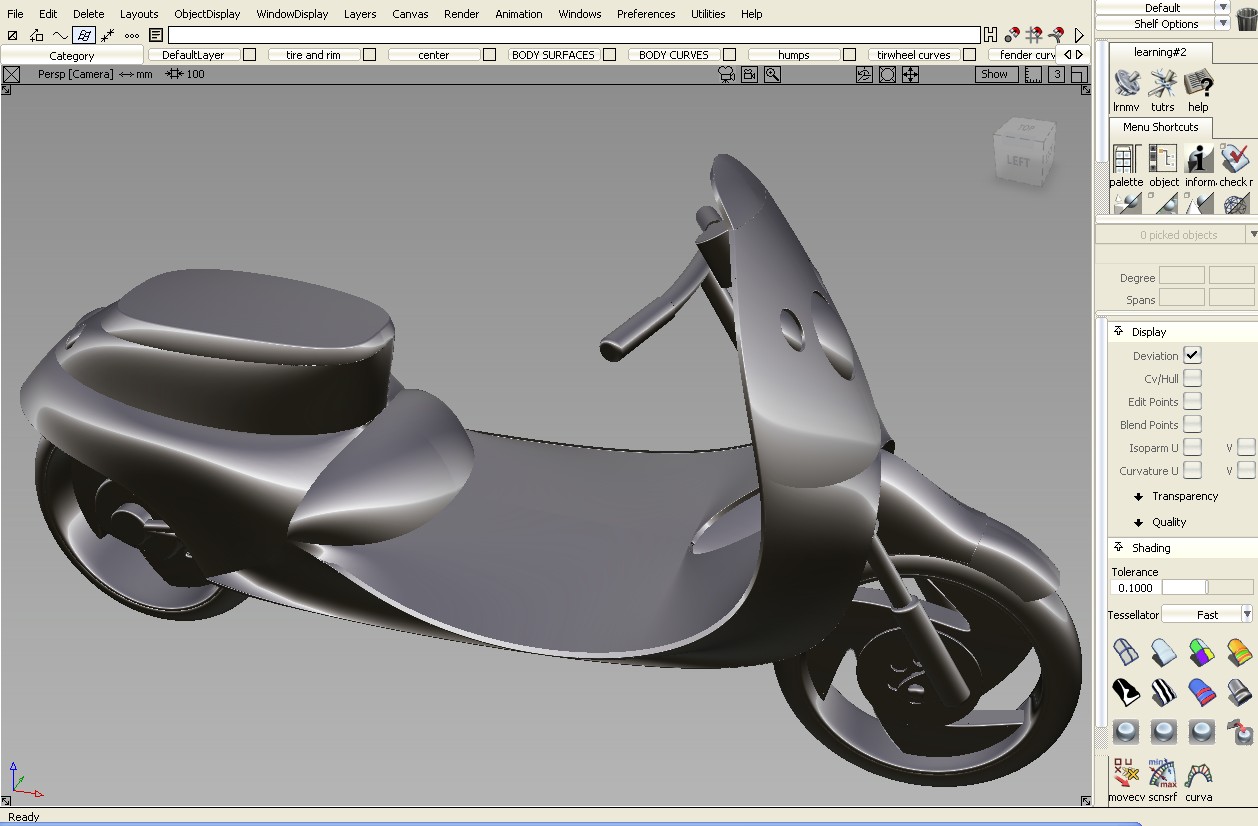The image size is (1258, 826).
Task: Click the camera icon in the viewport toolbar
Action: pos(728,73)
